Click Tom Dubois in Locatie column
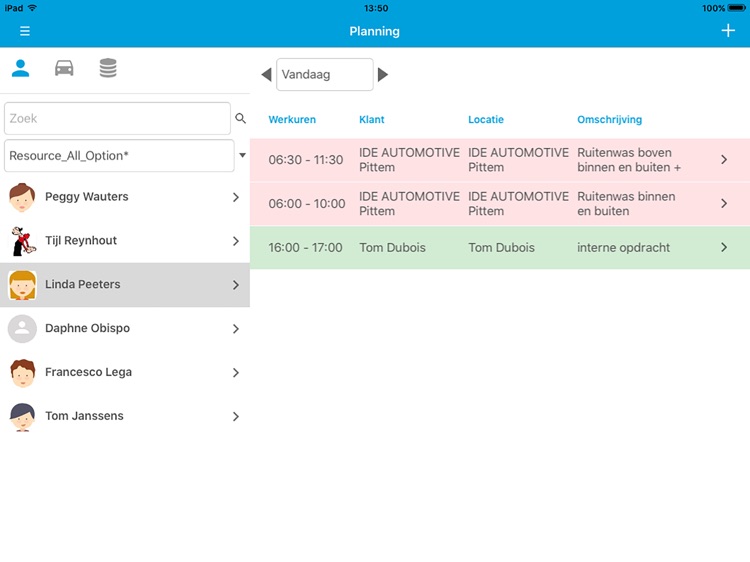This screenshot has width=750, height=562. click(501, 247)
